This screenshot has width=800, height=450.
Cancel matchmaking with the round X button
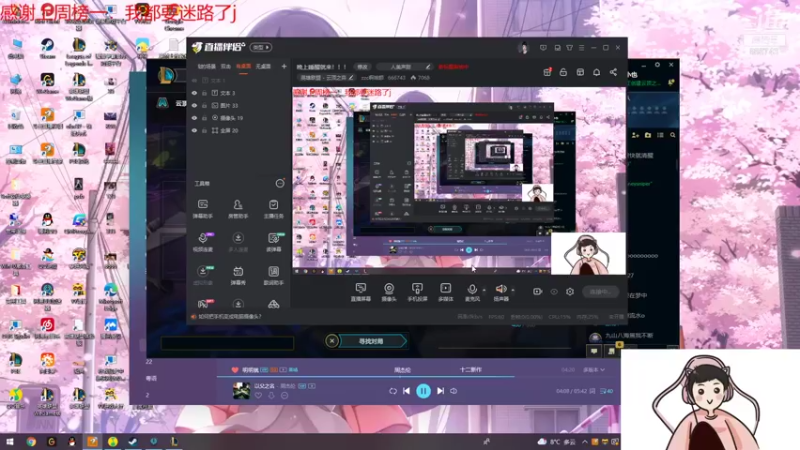coord(332,341)
